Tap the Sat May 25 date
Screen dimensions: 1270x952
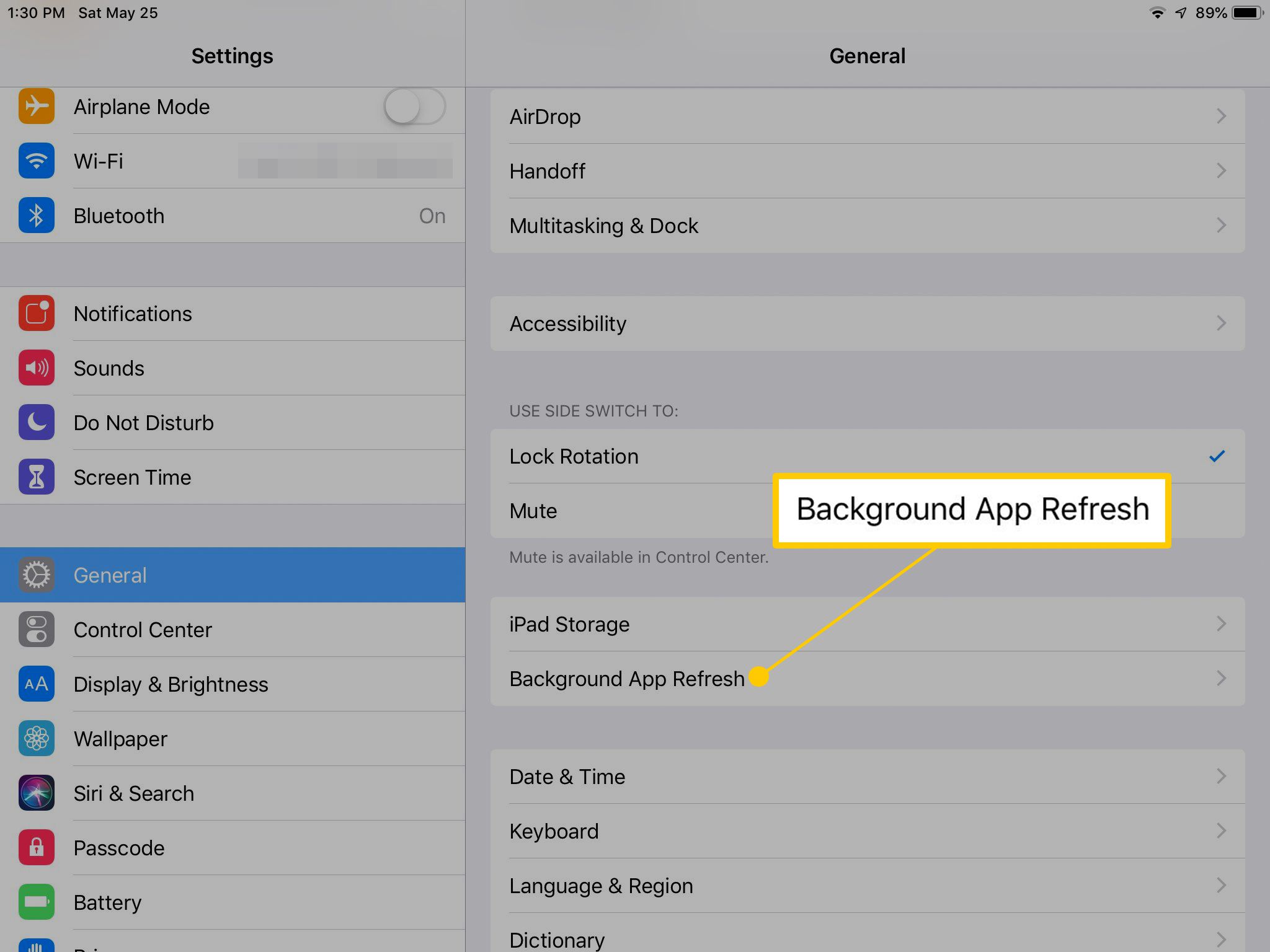pyautogui.click(x=118, y=13)
